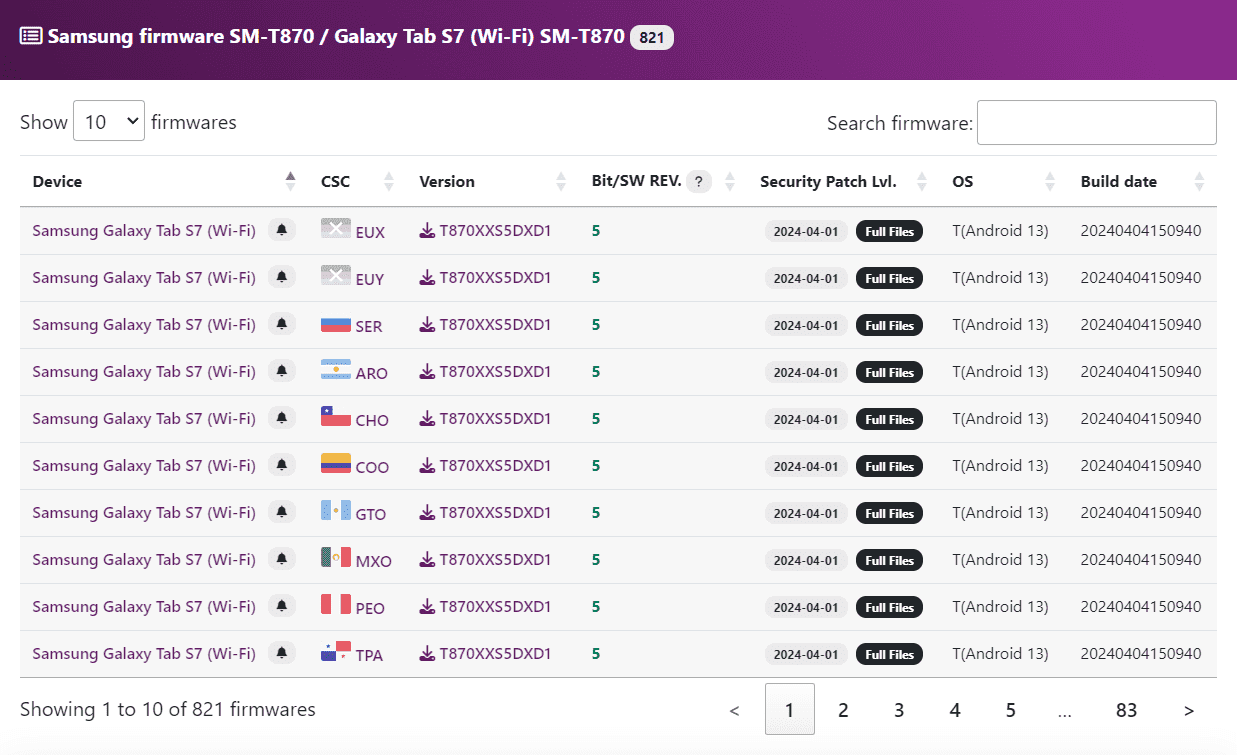The width and height of the screenshot is (1237, 755).
Task: Open the Show firmwares count dropdown
Action: point(109,122)
